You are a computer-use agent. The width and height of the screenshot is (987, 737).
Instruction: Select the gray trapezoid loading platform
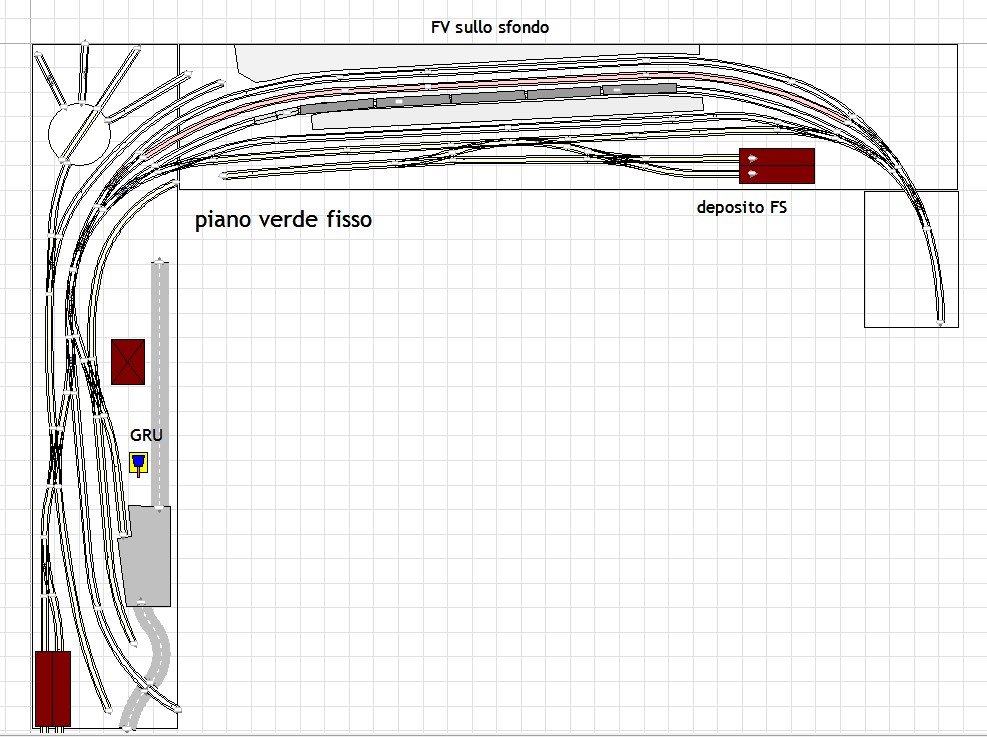tap(148, 555)
